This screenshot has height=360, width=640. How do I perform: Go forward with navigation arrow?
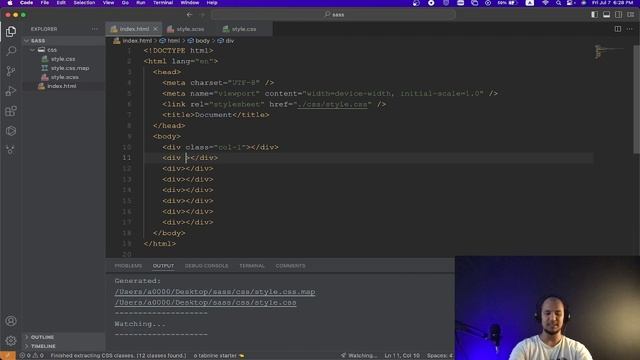point(202,14)
